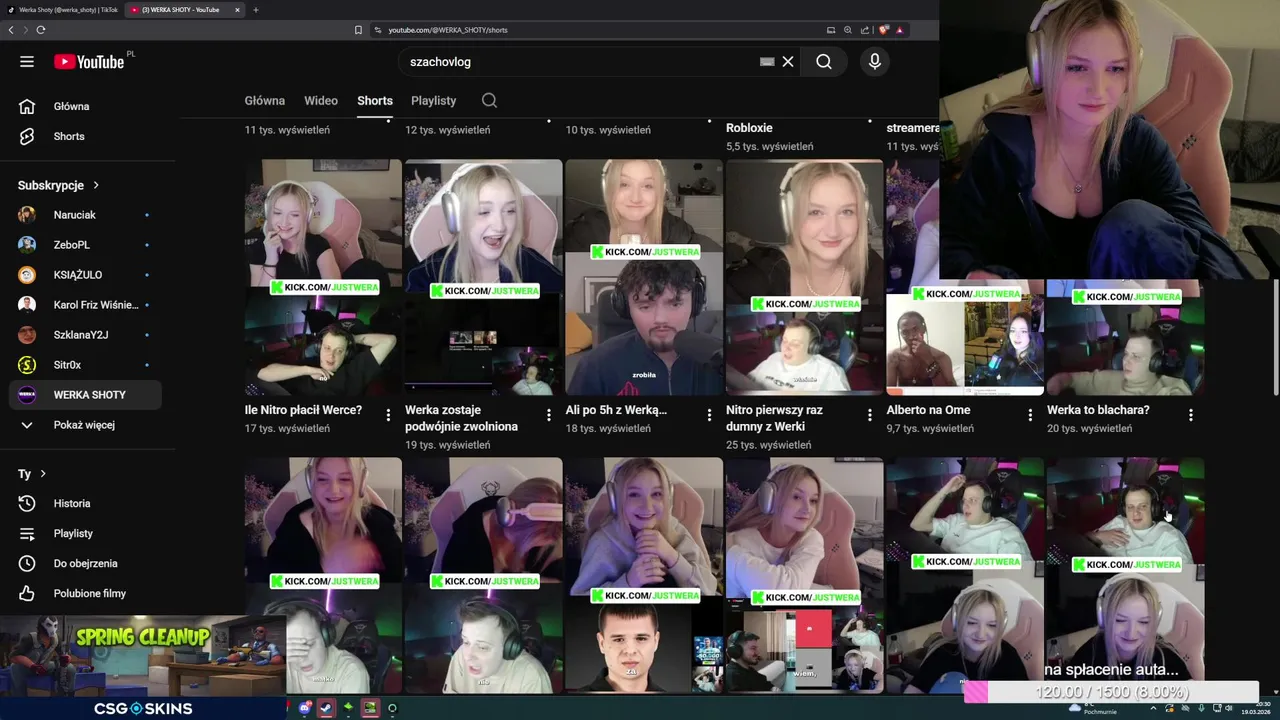
Task: Clear the search box with the X
Action: coord(788,62)
